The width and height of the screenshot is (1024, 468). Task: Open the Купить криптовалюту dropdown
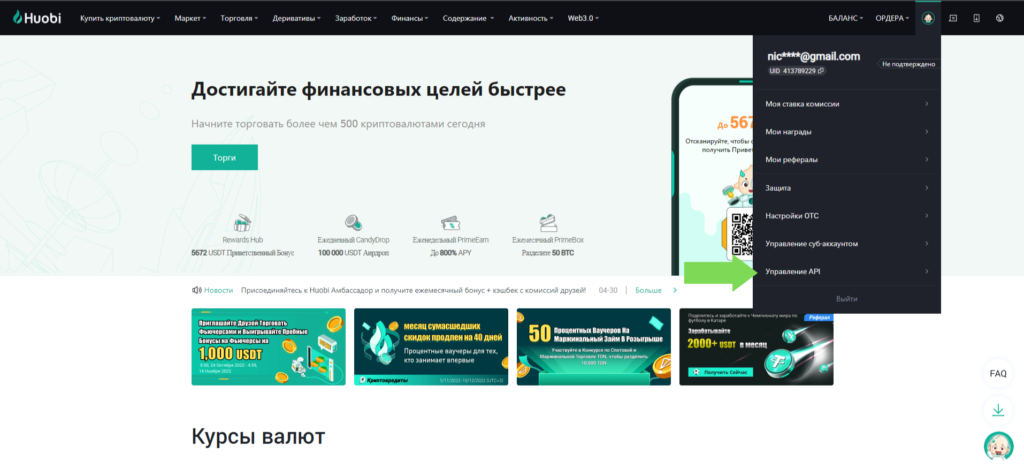[x=119, y=18]
